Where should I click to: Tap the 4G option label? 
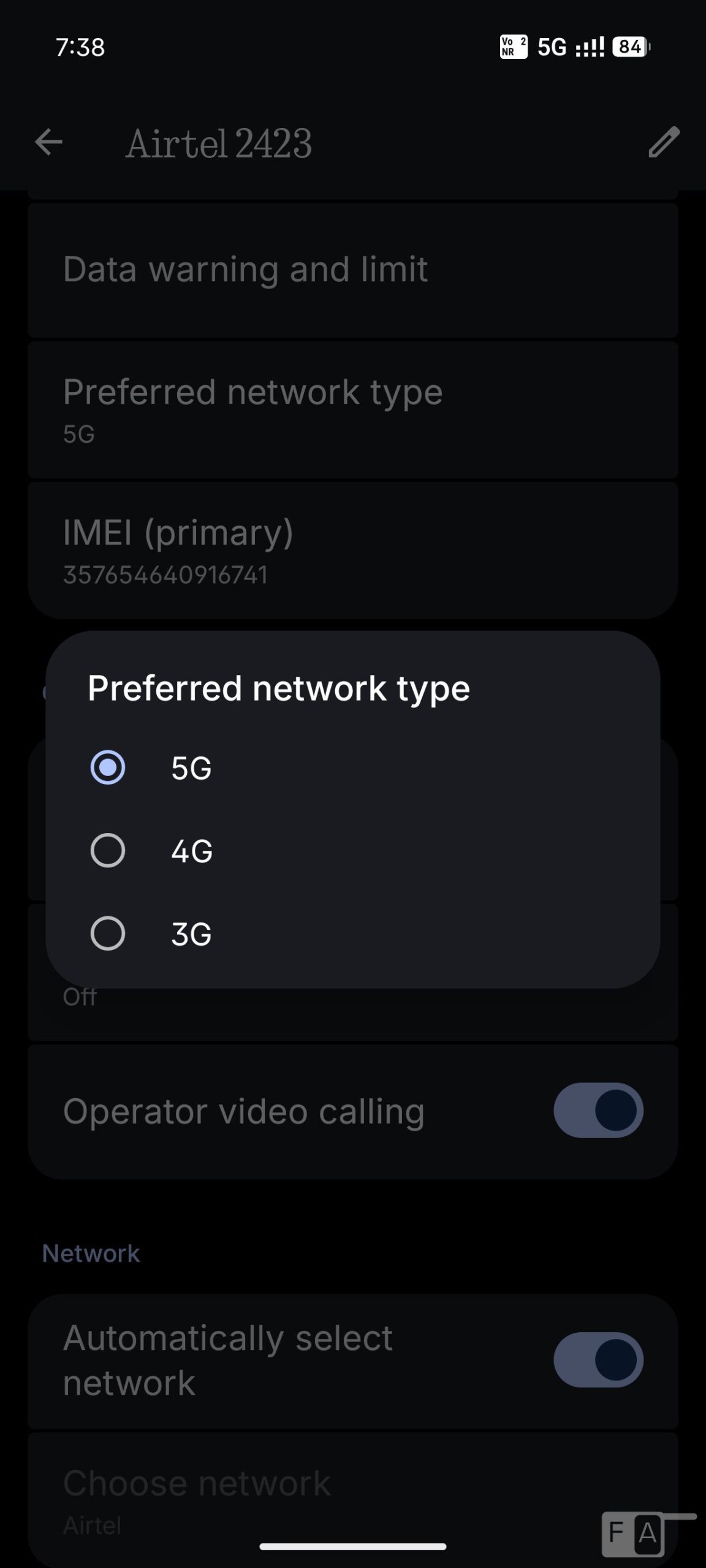(x=192, y=851)
